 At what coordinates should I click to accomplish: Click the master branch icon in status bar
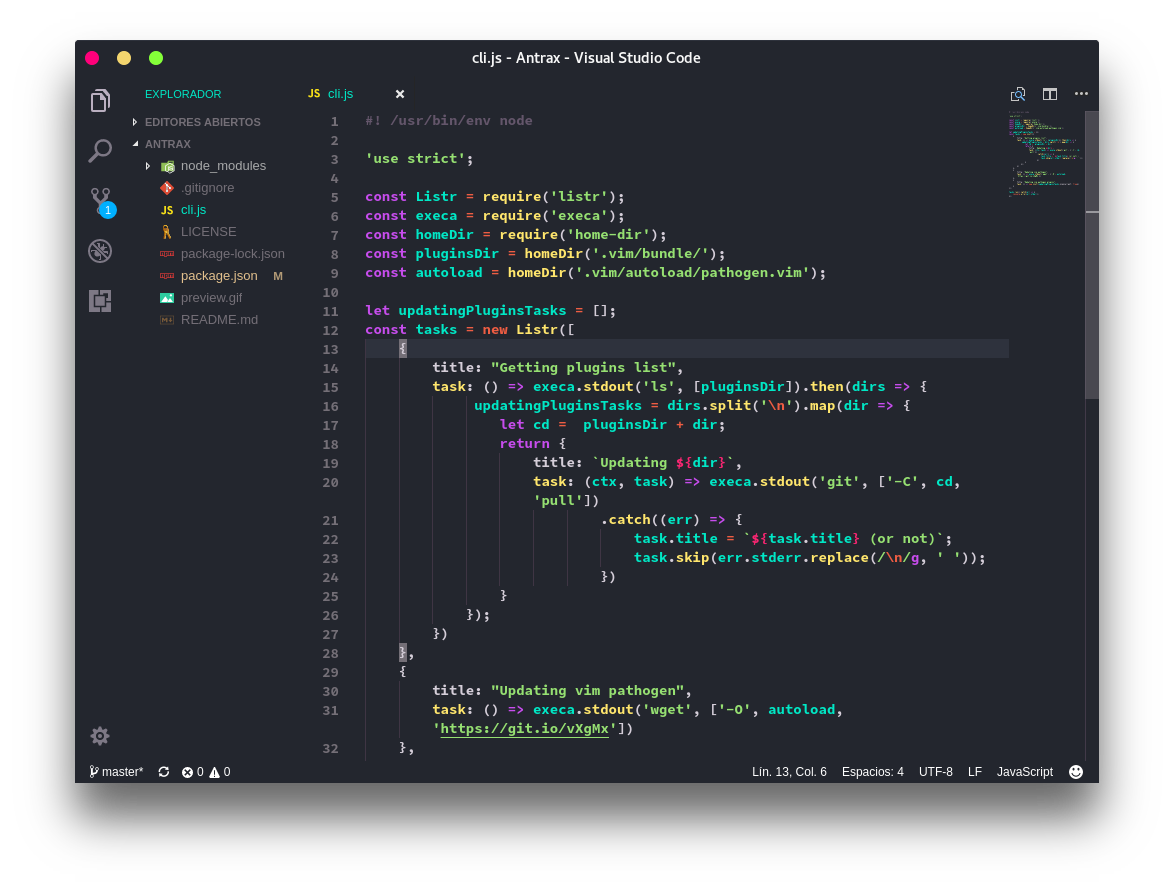click(94, 772)
